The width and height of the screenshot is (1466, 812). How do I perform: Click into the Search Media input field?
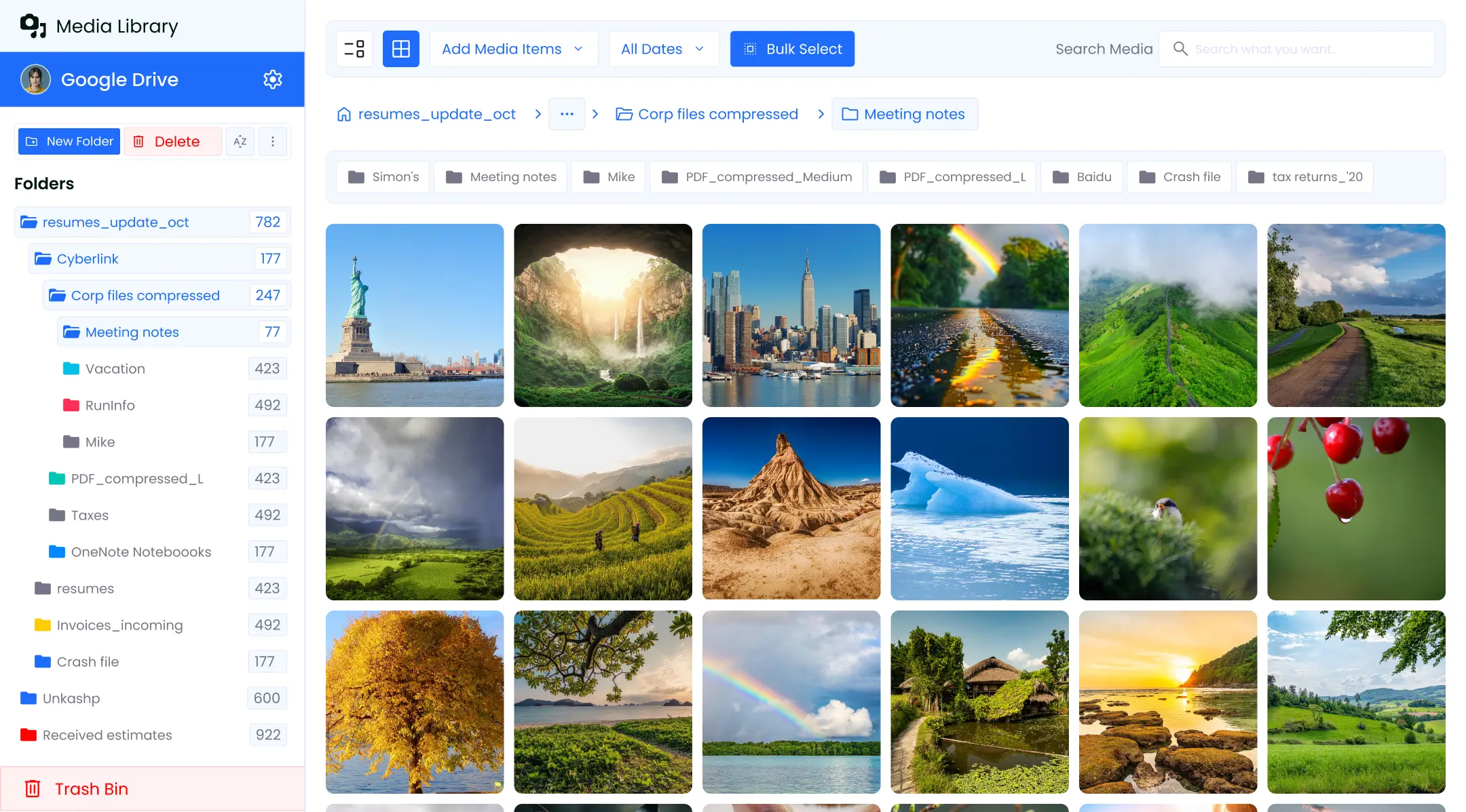(x=1296, y=49)
